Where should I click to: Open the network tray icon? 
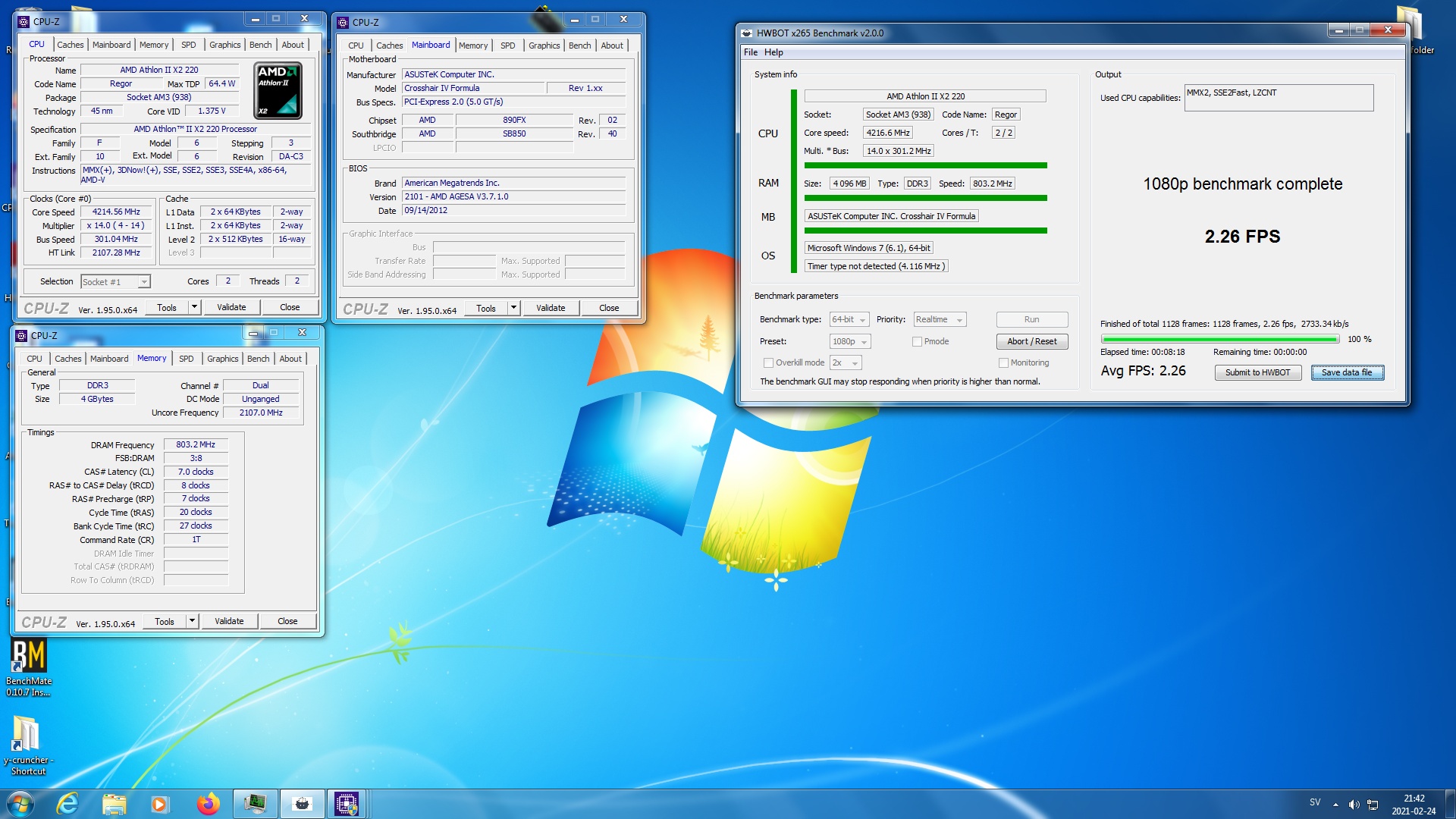[x=1373, y=805]
